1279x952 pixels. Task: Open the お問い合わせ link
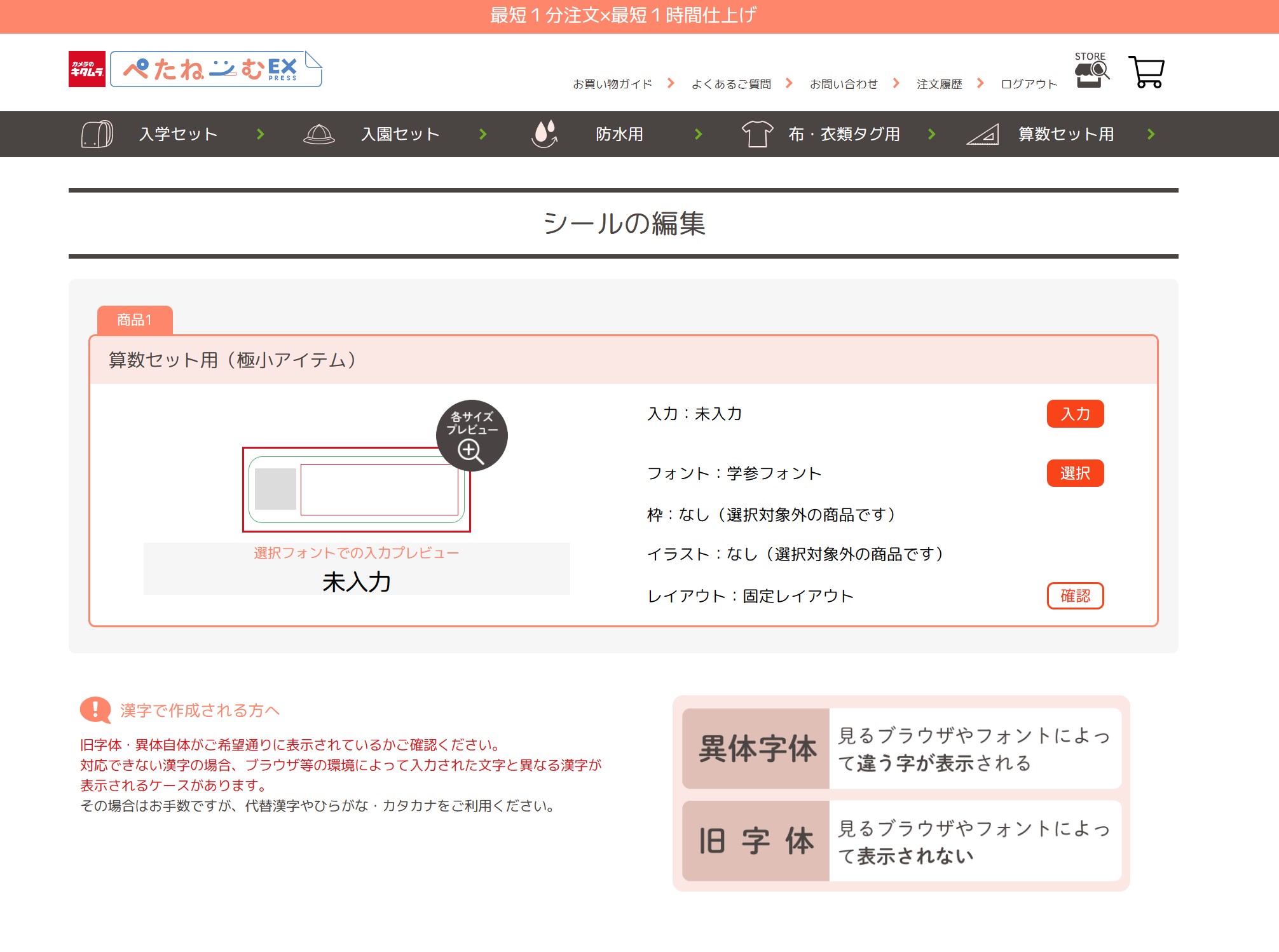(843, 83)
